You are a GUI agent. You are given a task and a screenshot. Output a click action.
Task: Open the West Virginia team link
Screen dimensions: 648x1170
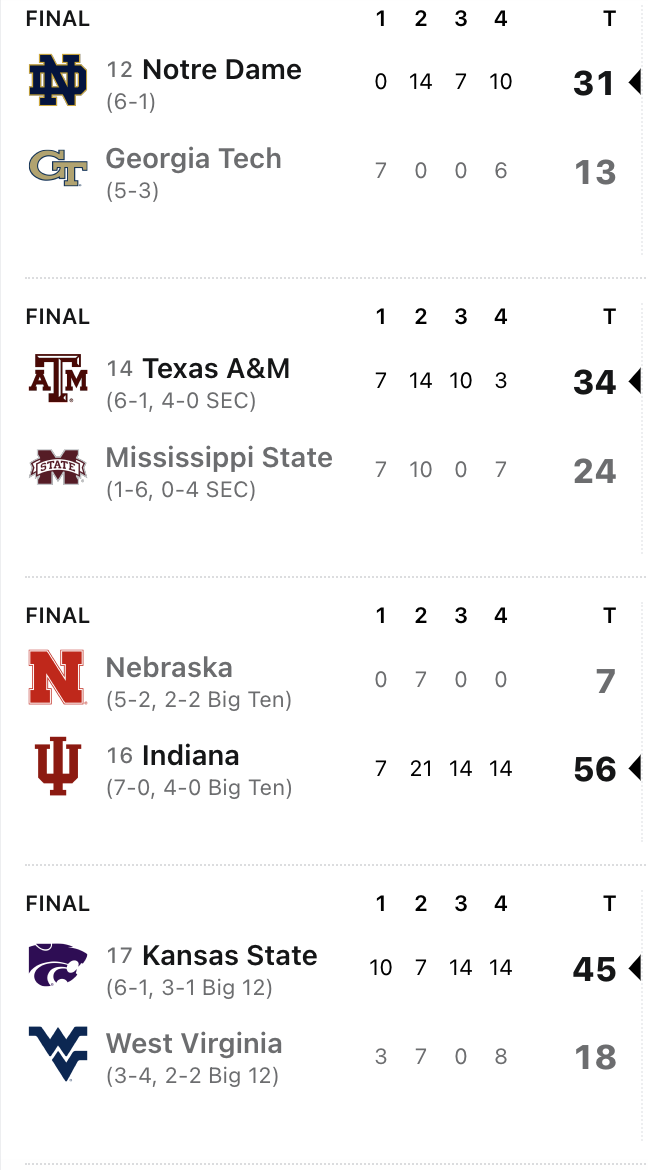tap(193, 1043)
